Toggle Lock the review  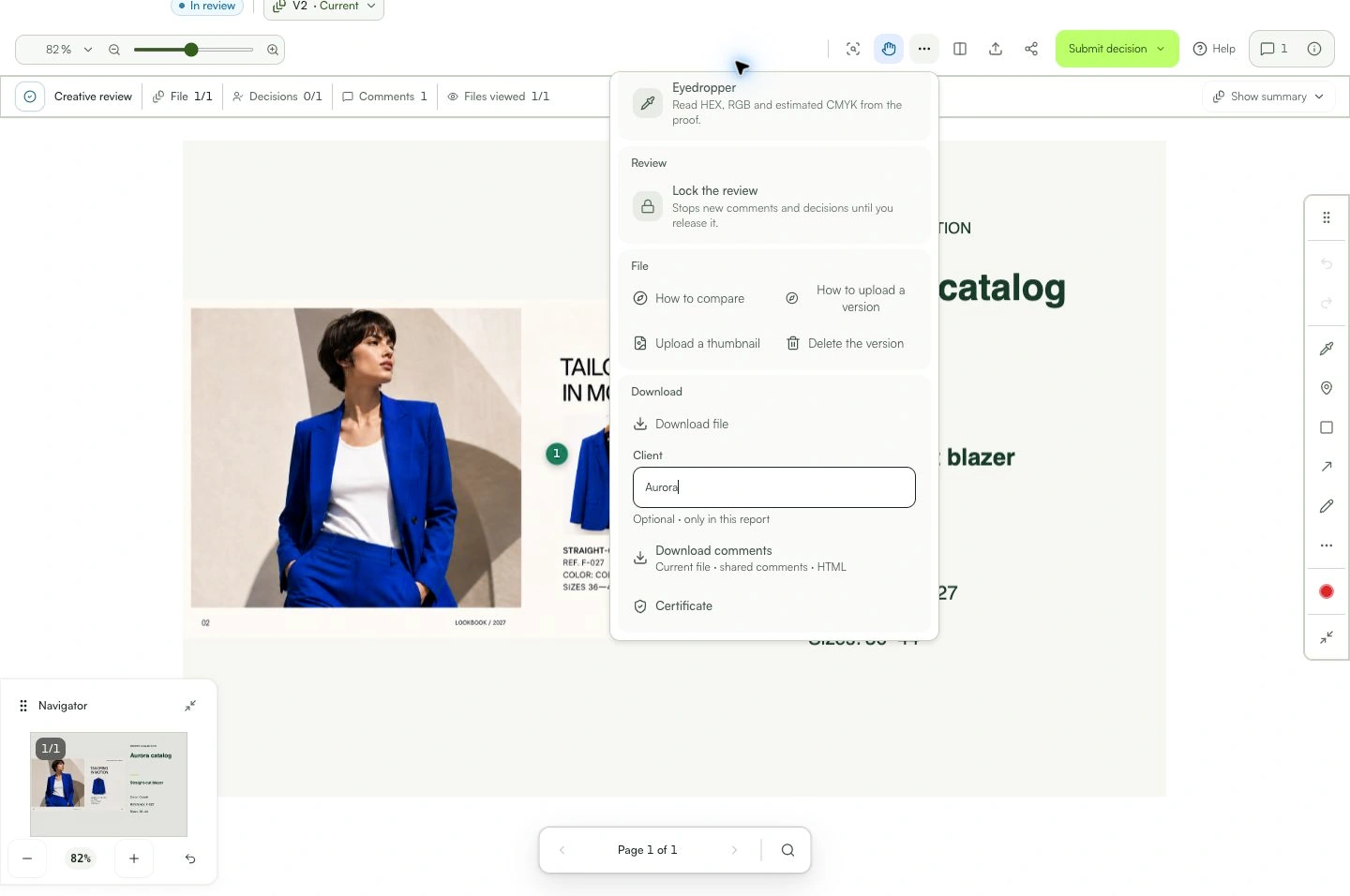(x=774, y=206)
